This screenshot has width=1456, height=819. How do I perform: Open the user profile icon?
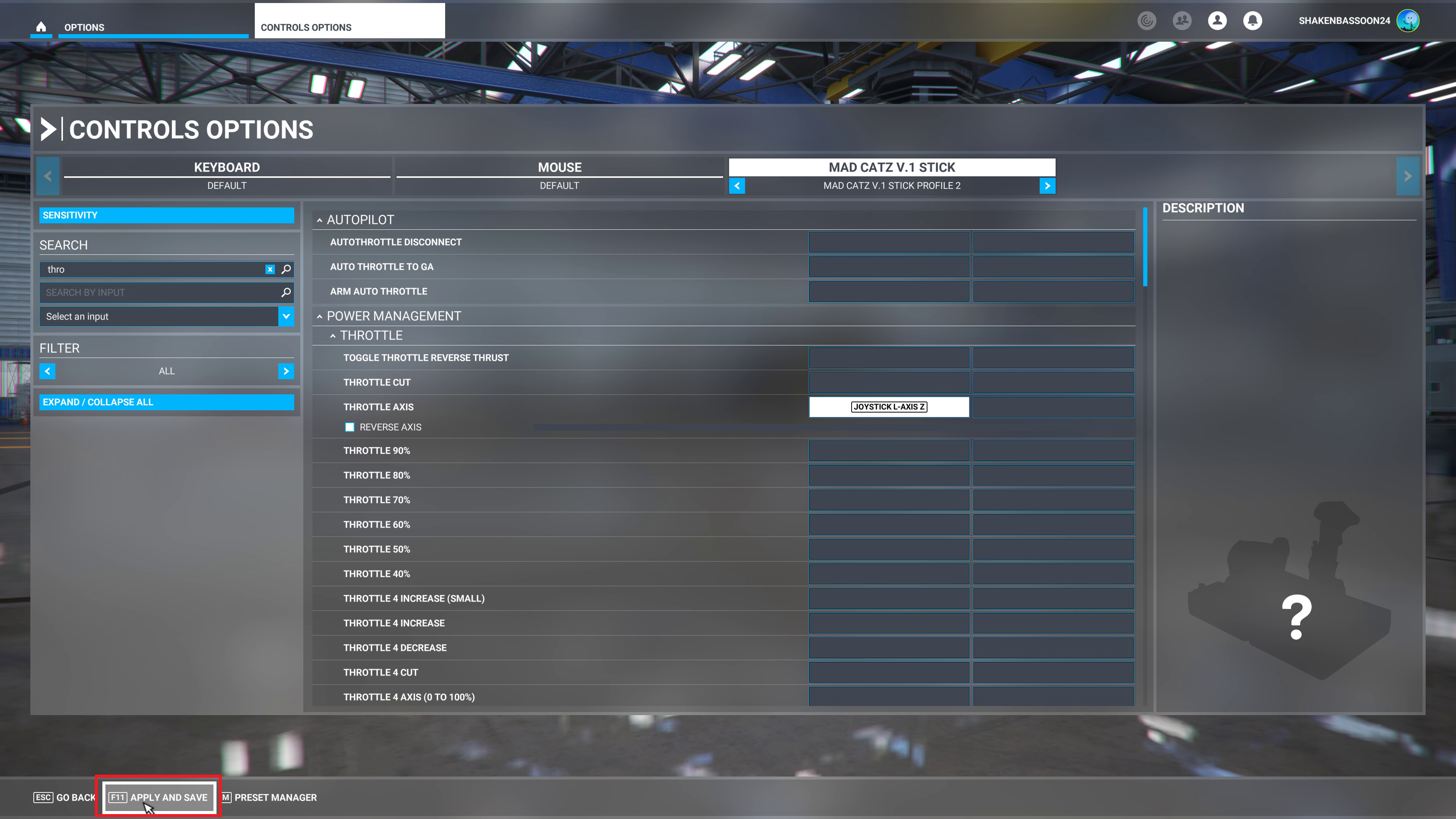[1217, 21]
